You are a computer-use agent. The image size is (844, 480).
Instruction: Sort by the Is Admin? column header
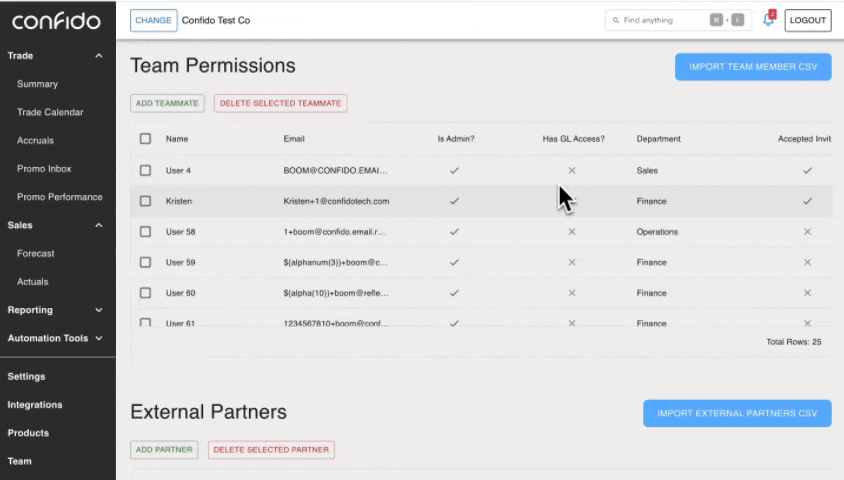tap(456, 139)
